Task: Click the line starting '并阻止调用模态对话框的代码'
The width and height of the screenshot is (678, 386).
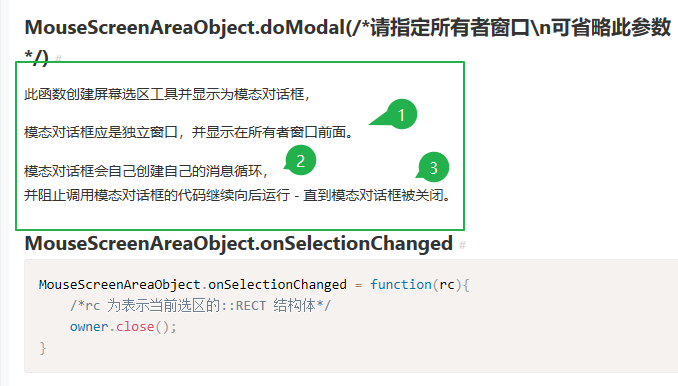Action: click(x=237, y=195)
